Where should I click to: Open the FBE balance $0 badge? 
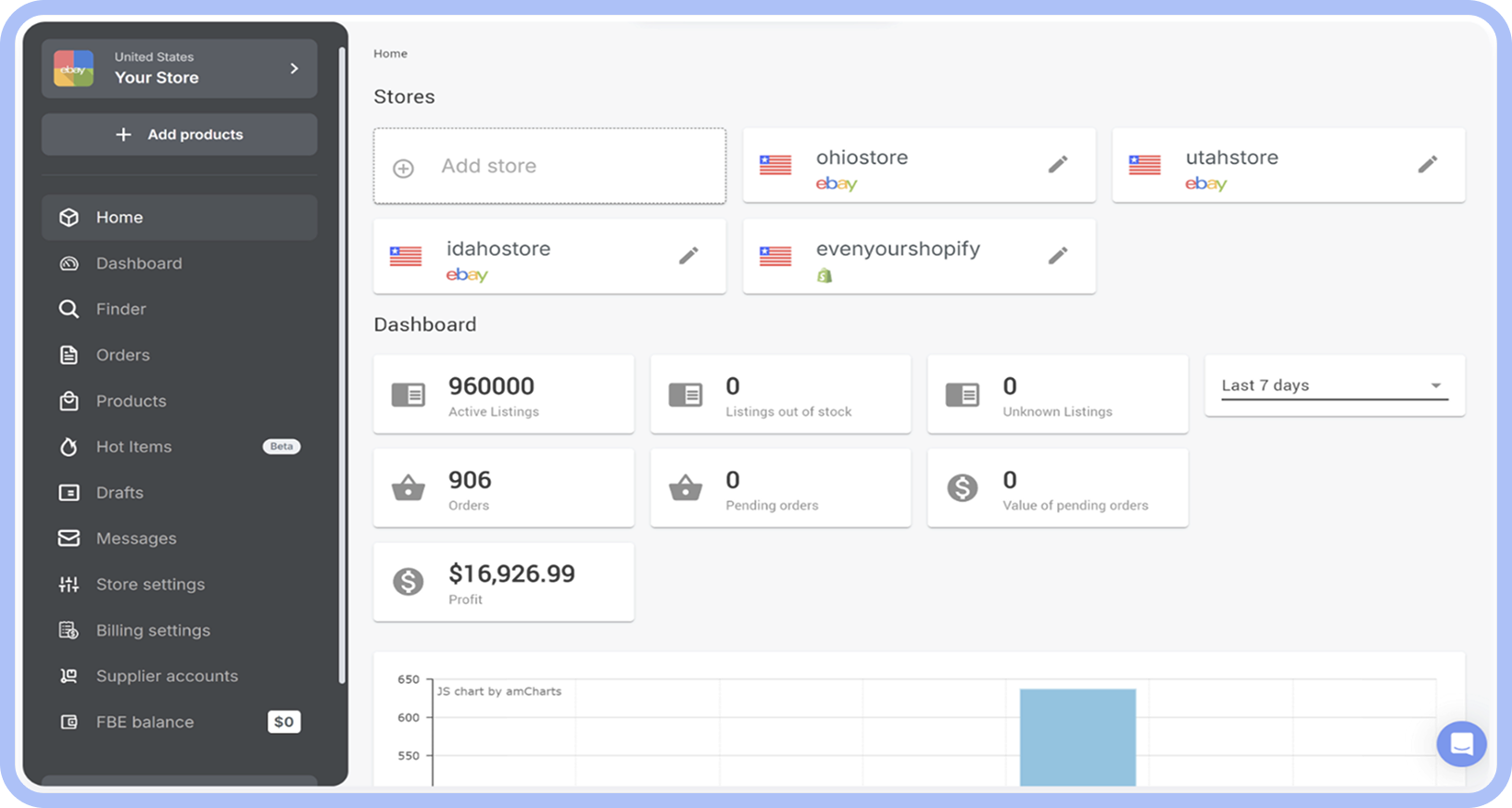284,722
